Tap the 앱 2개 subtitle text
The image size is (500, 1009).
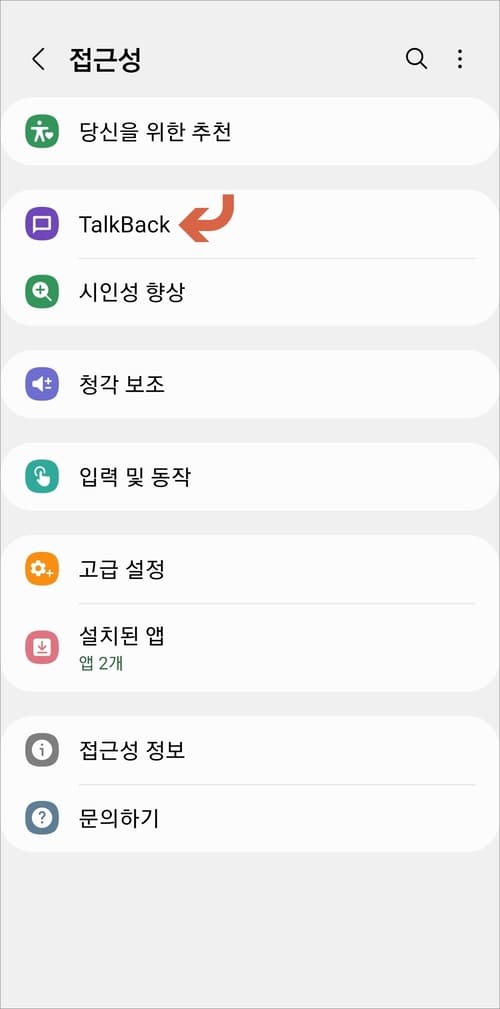tap(101, 663)
